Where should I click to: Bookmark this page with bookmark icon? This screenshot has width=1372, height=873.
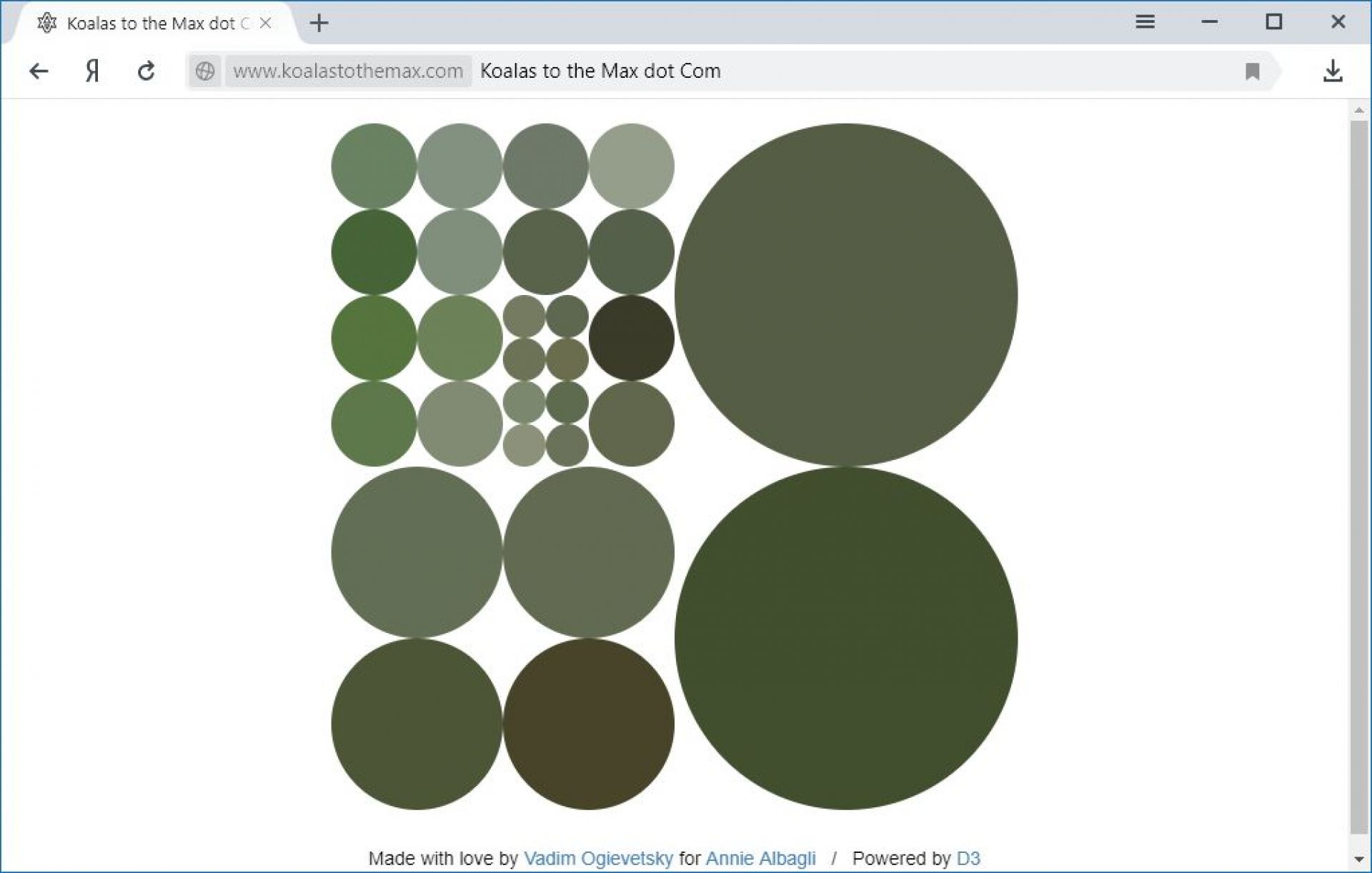coord(1252,71)
